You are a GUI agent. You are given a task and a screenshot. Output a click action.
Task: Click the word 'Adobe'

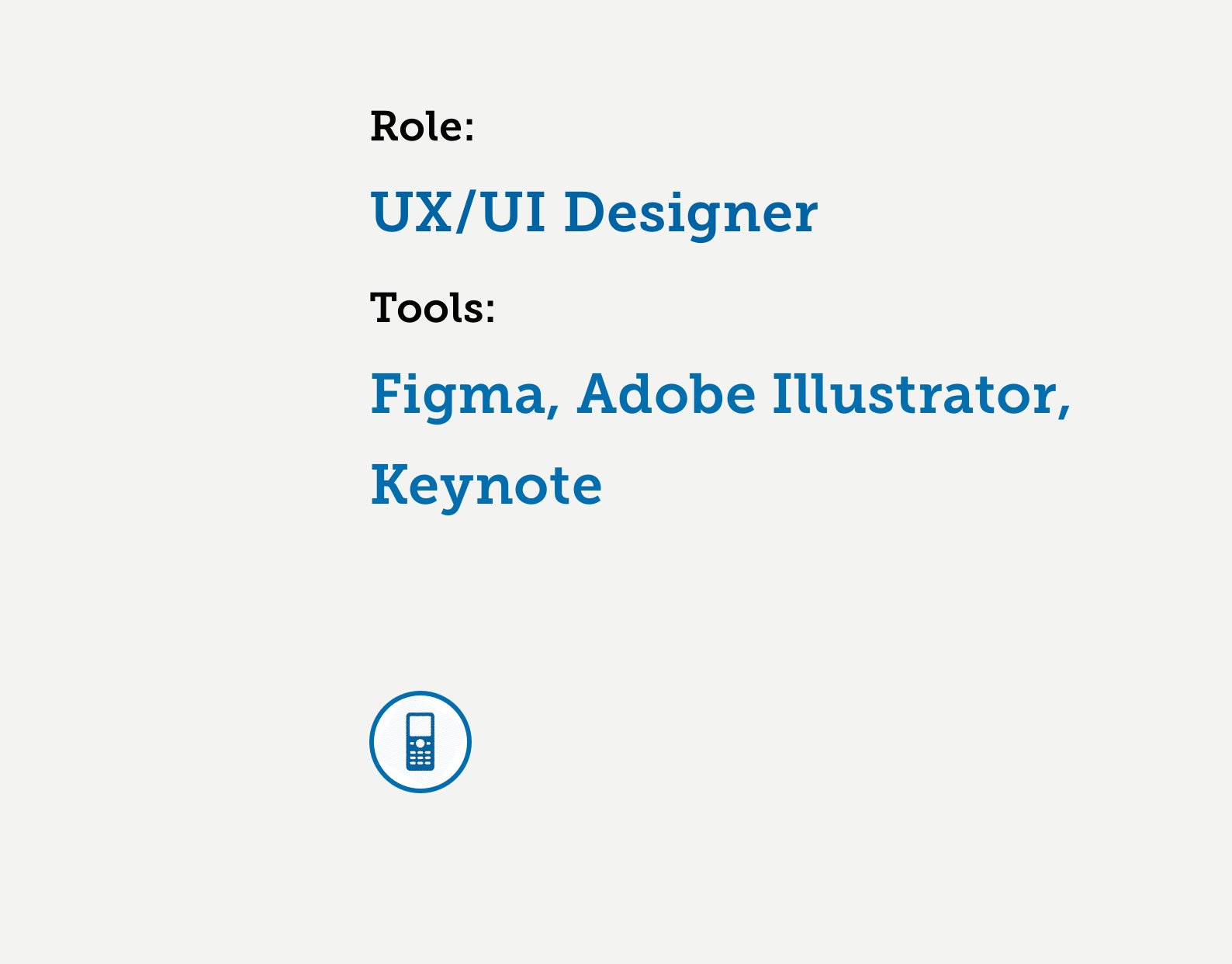pyautogui.click(x=666, y=394)
